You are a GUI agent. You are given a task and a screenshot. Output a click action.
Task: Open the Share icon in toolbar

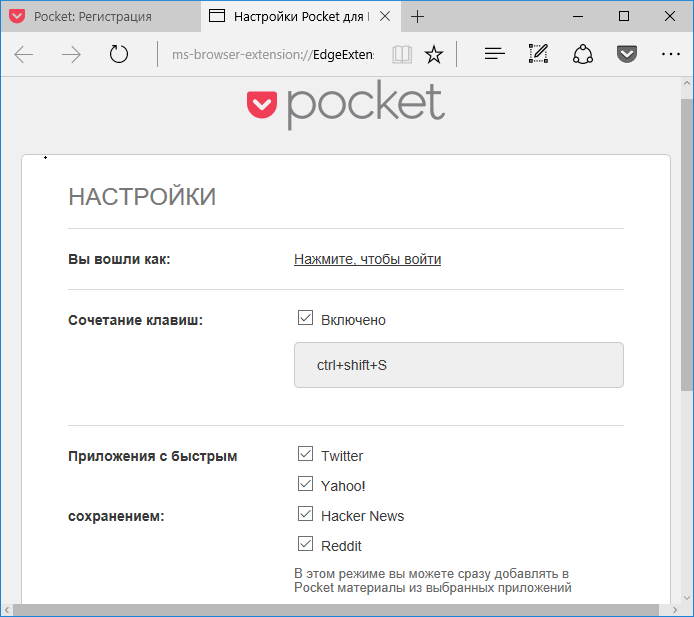tap(583, 54)
